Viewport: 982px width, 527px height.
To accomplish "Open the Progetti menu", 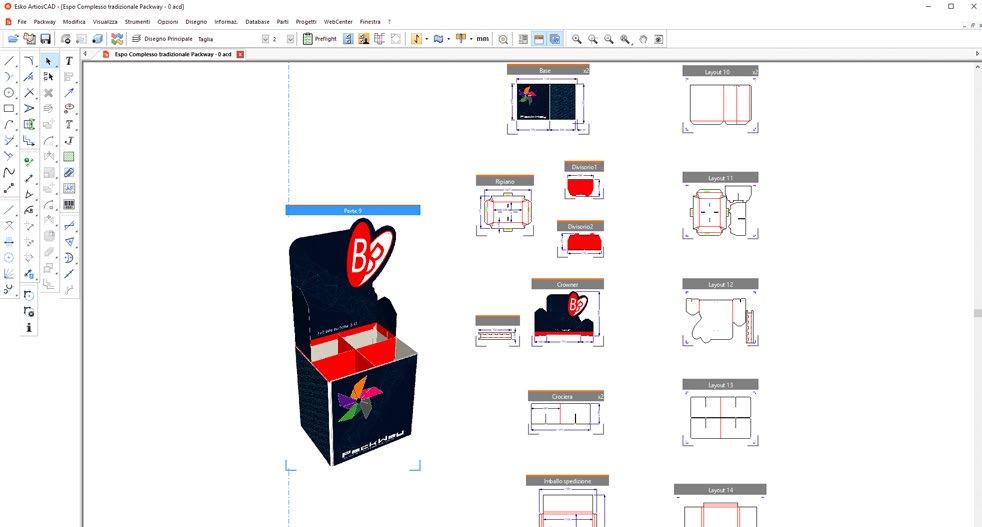I will [306, 21].
